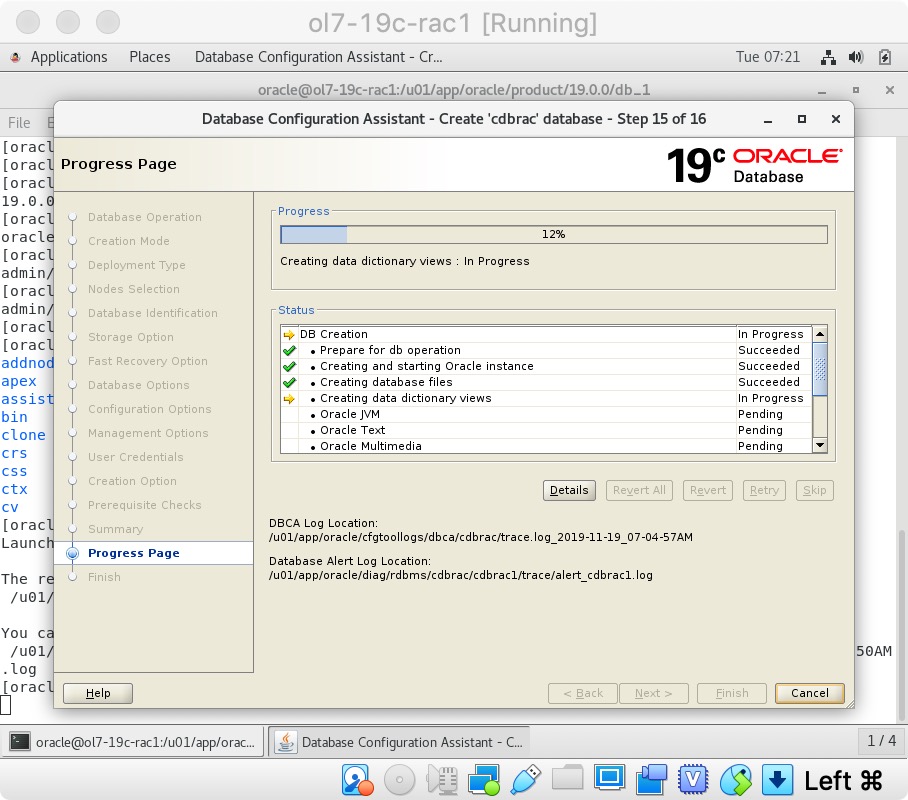The height and width of the screenshot is (800, 908).
Task: Open the shared folders status icon
Action: [567, 779]
